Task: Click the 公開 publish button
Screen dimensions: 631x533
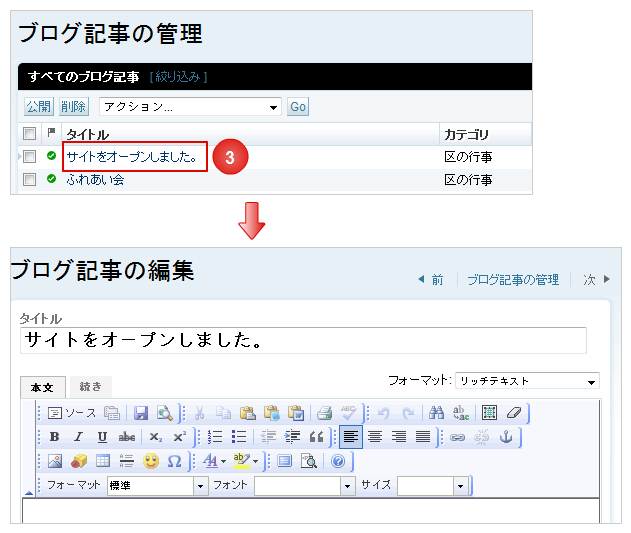Action: pyautogui.click(x=39, y=107)
